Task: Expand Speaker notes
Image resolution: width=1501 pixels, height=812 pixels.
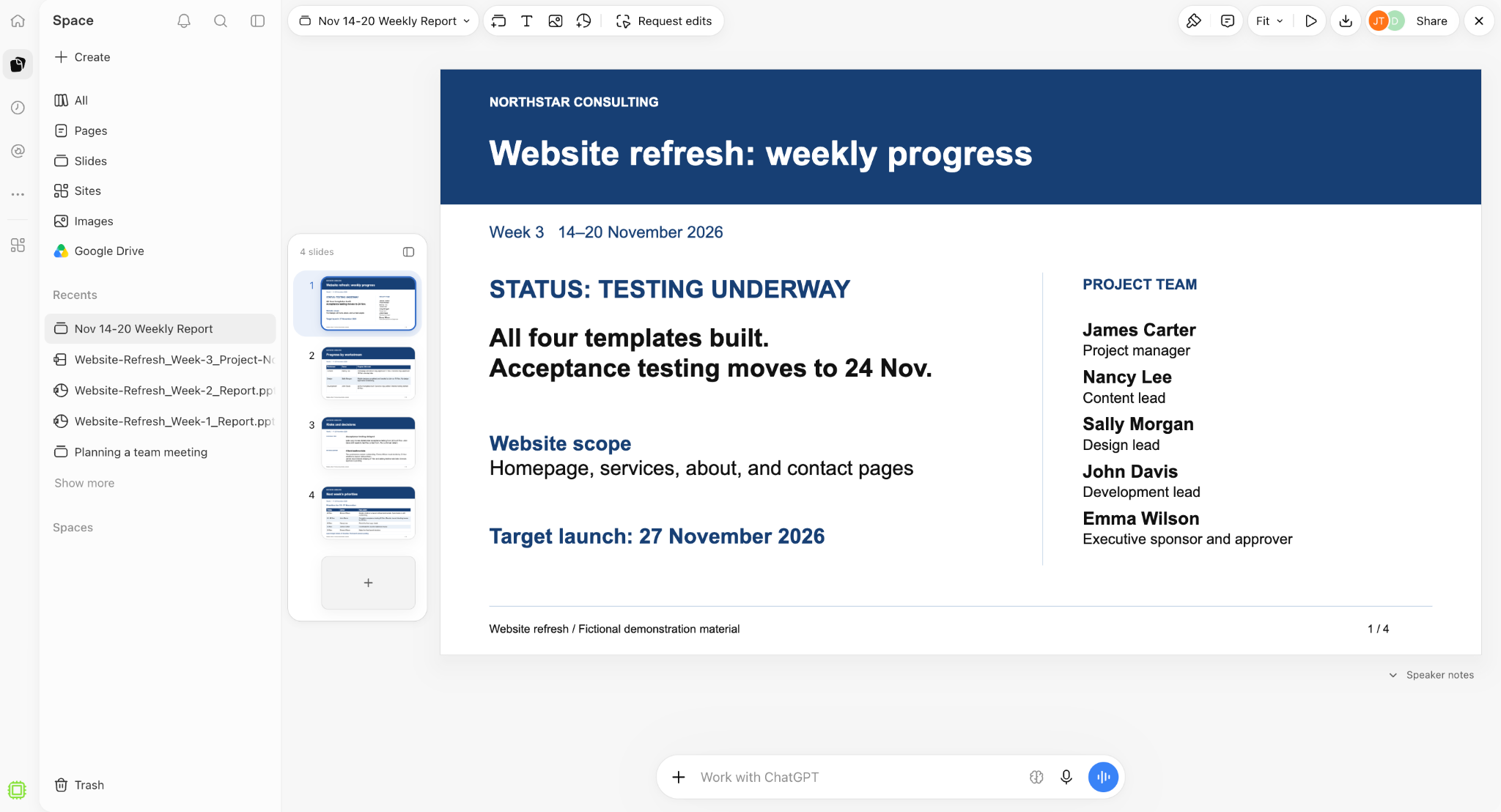Action: (1431, 675)
